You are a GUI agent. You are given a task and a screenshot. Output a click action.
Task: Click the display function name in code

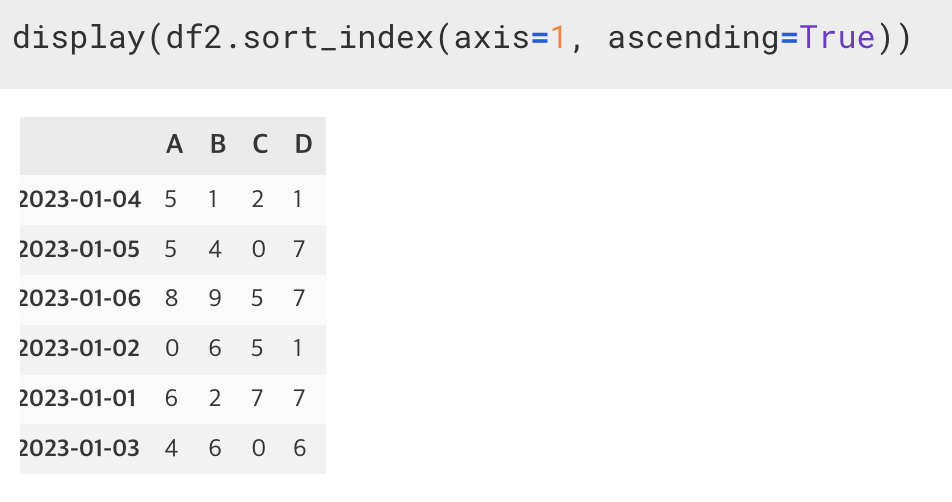coord(80,38)
